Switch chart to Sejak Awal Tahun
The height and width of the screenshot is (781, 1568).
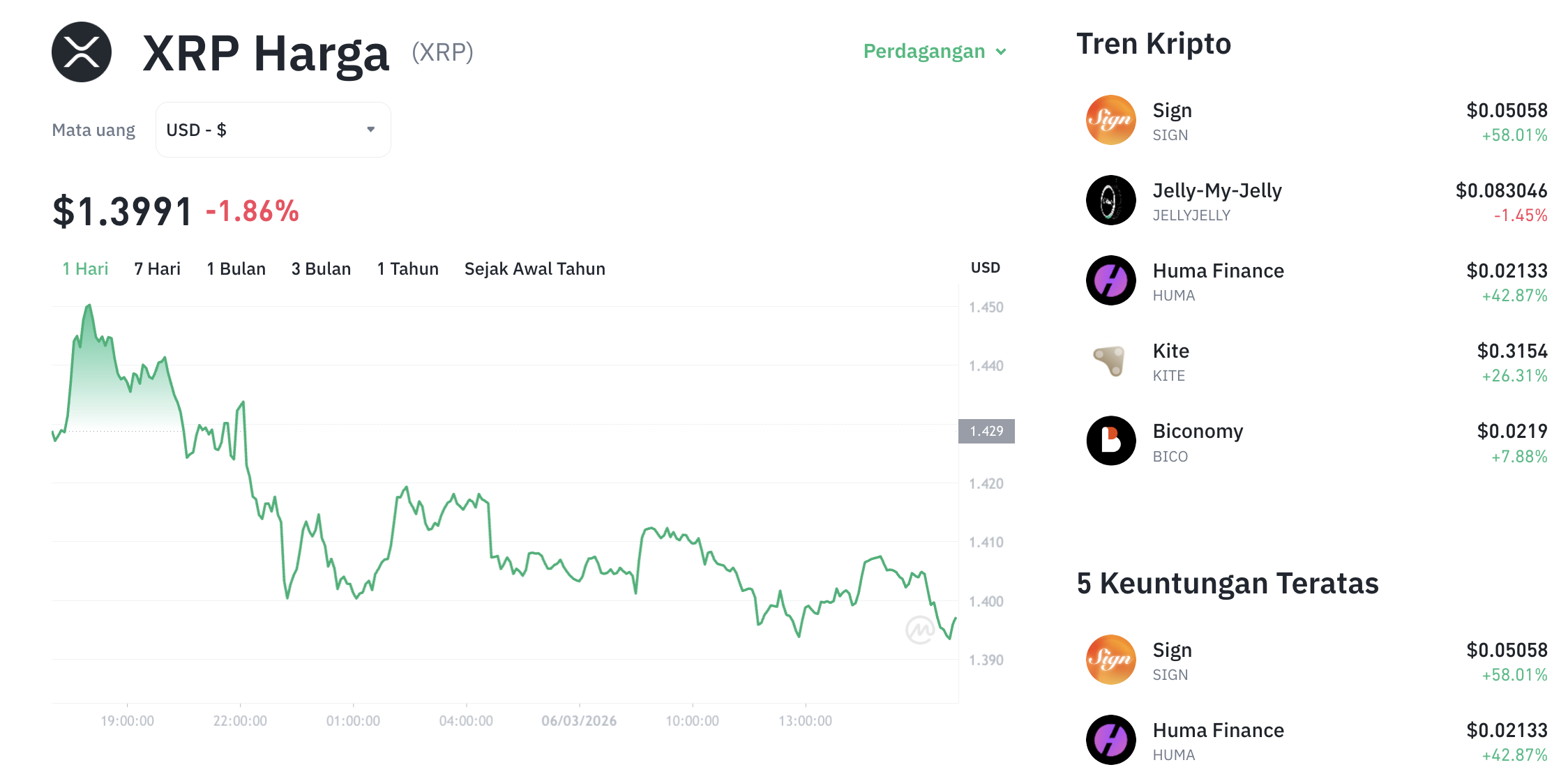coord(534,268)
